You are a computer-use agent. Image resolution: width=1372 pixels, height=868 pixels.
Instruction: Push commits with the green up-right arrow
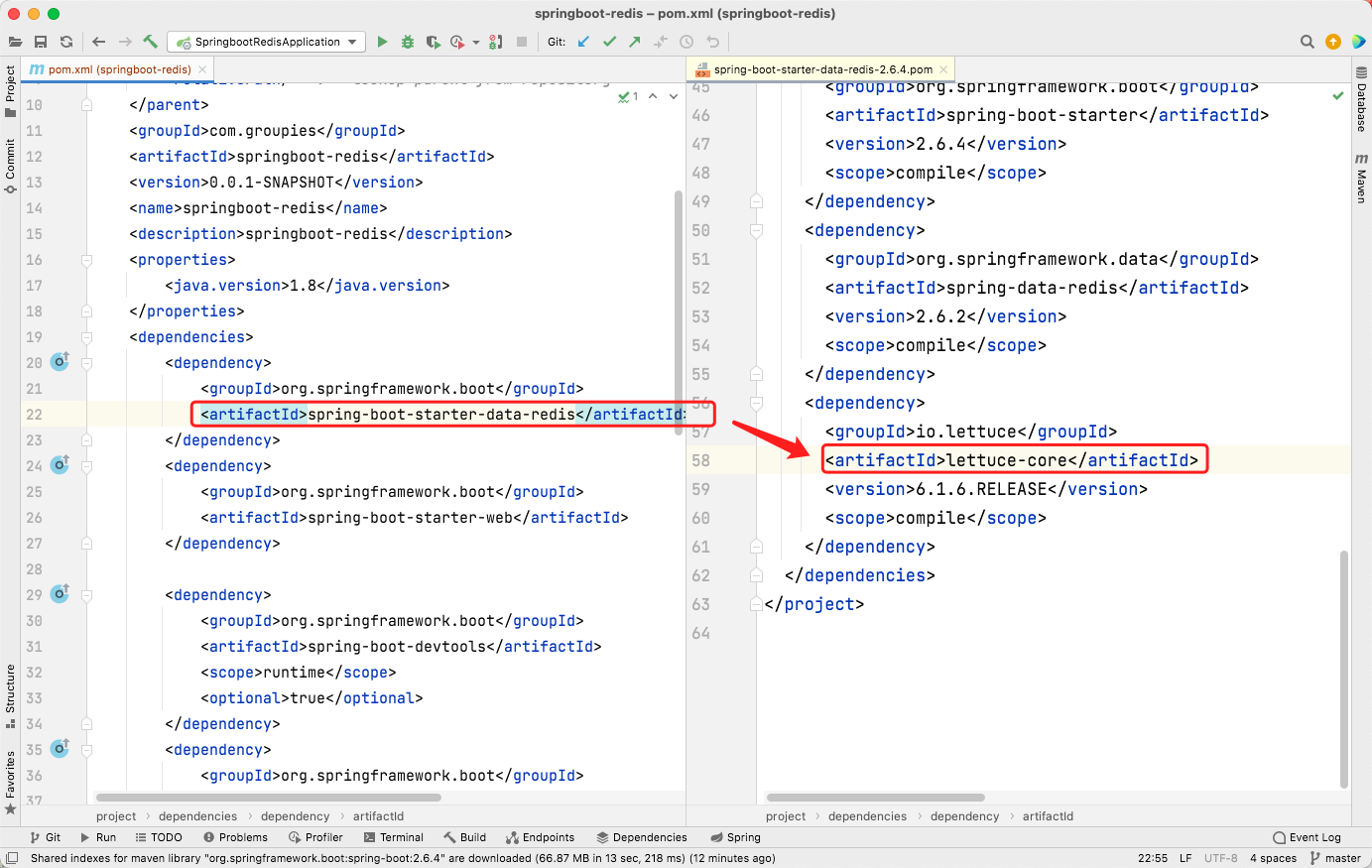(635, 42)
